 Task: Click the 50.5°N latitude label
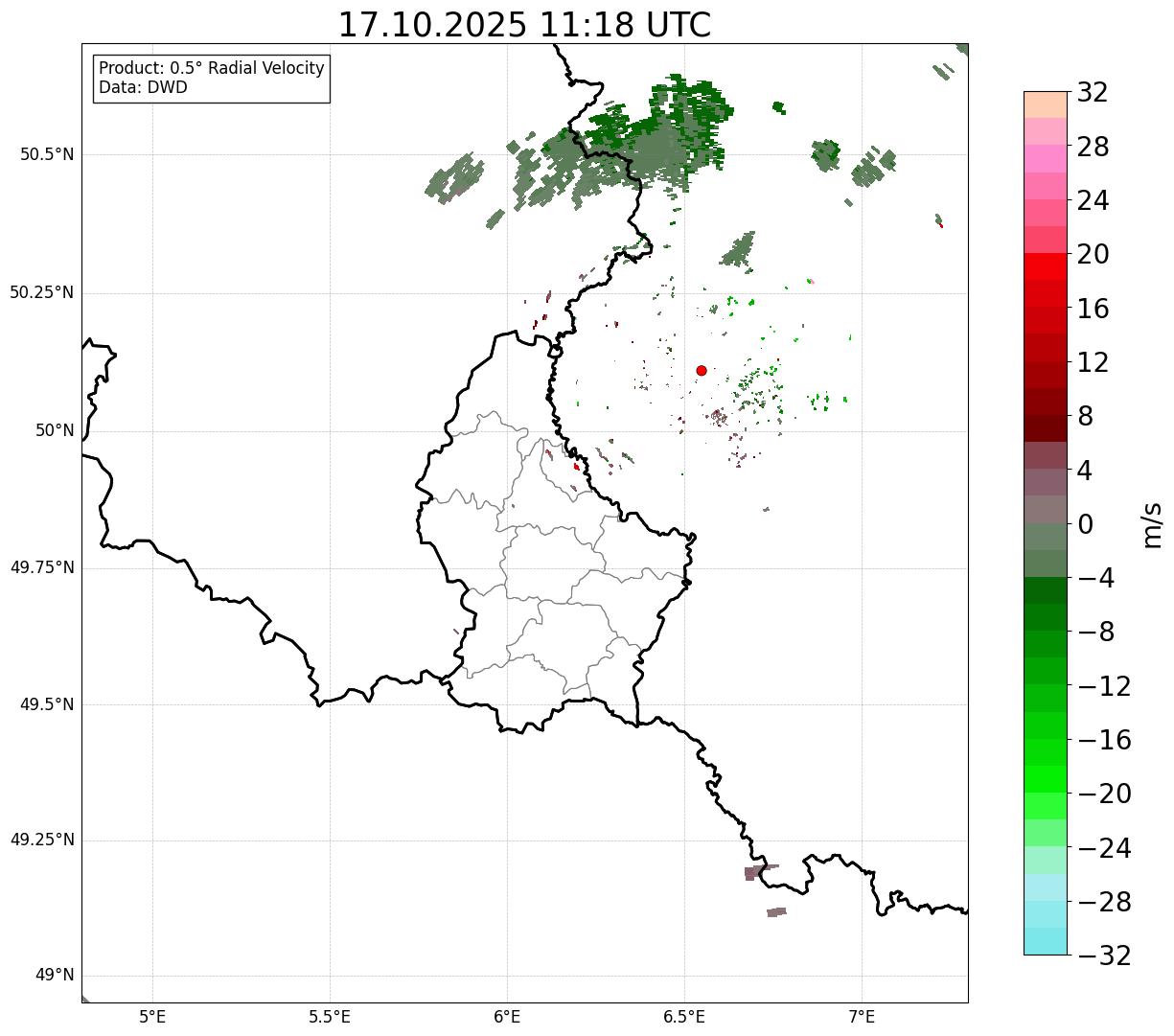[x=46, y=155]
